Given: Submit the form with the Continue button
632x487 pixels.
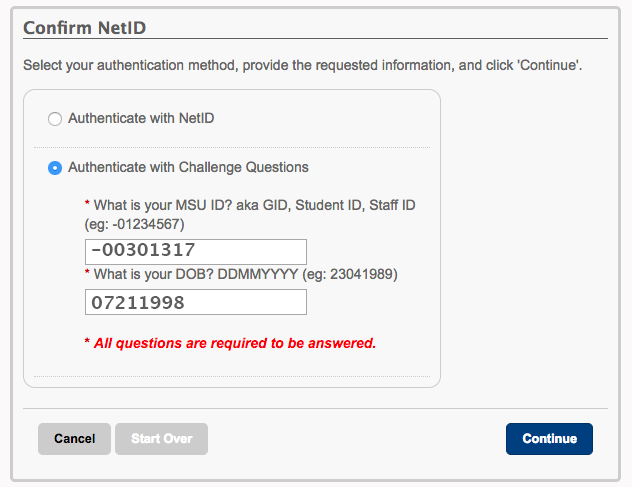Looking at the screenshot, I should [549, 439].
